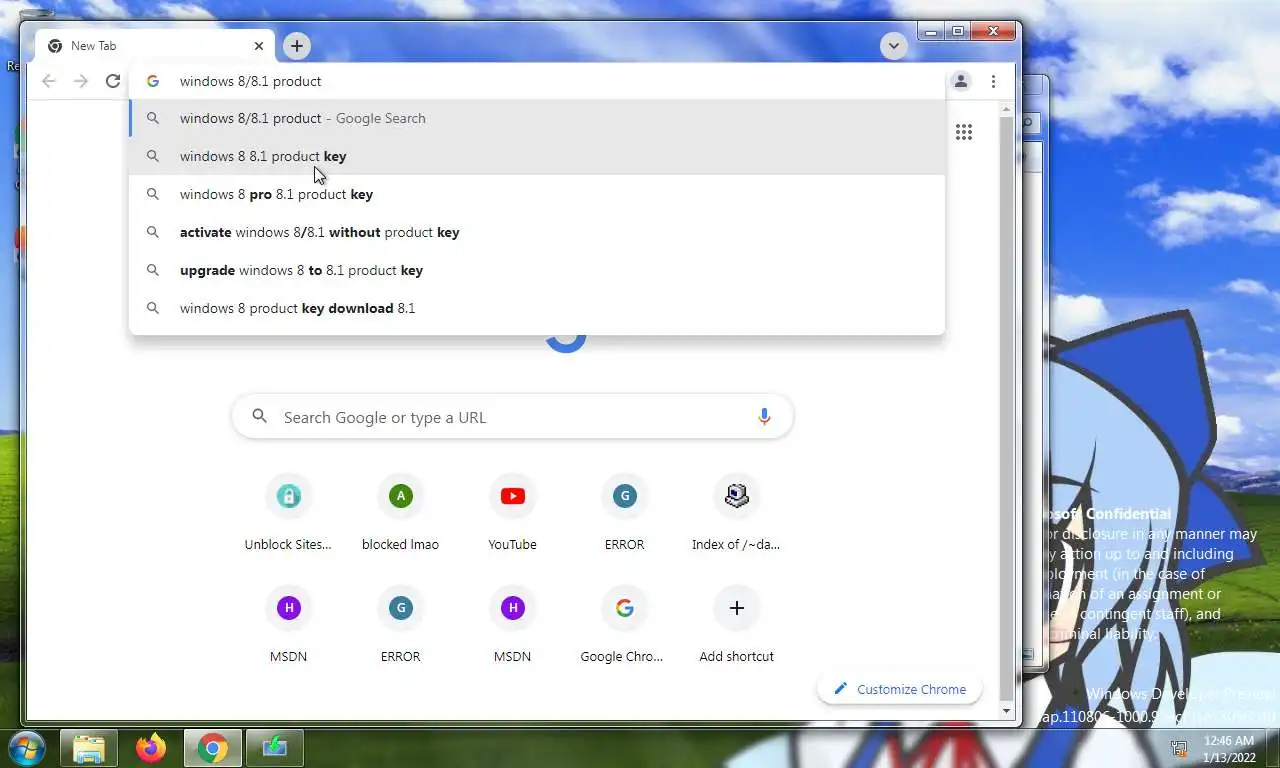Image resolution: width=1280 pixels, height=768 pixels.
Task: Click the Customize Chrome button
Action: point(899,689)
